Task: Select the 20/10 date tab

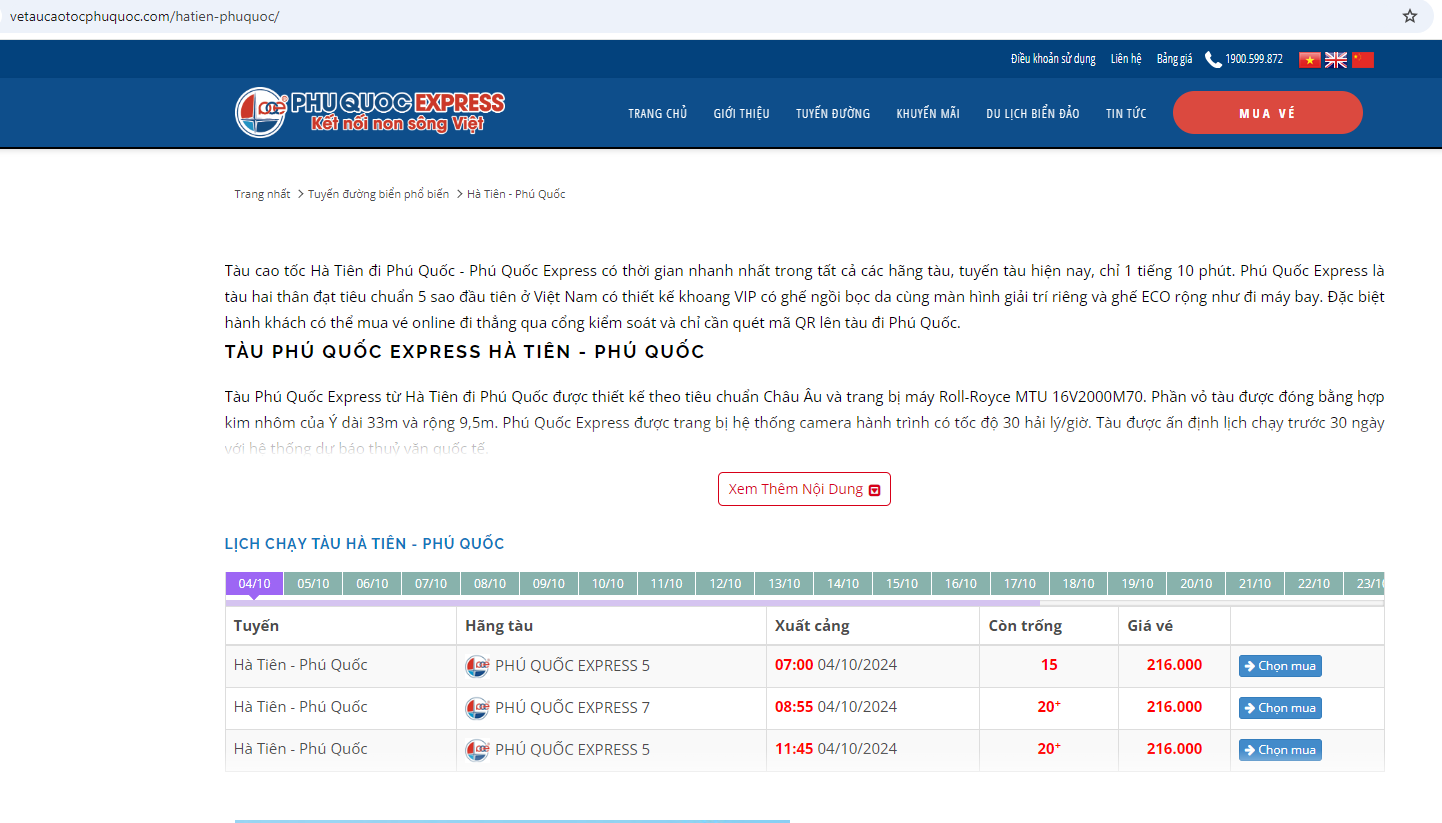Action: click(1198, 584)
